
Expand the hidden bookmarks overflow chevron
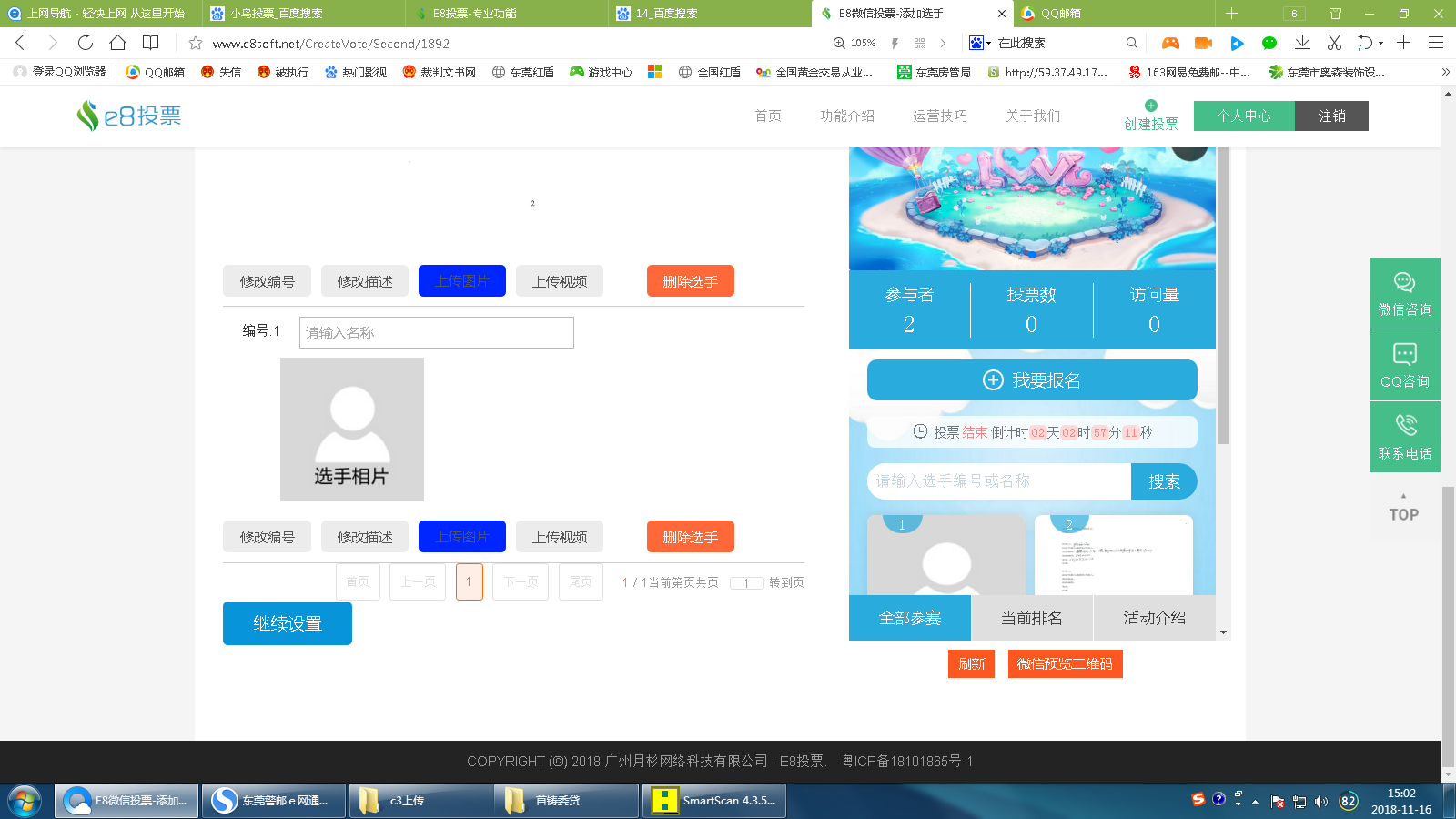(1445, 72)
